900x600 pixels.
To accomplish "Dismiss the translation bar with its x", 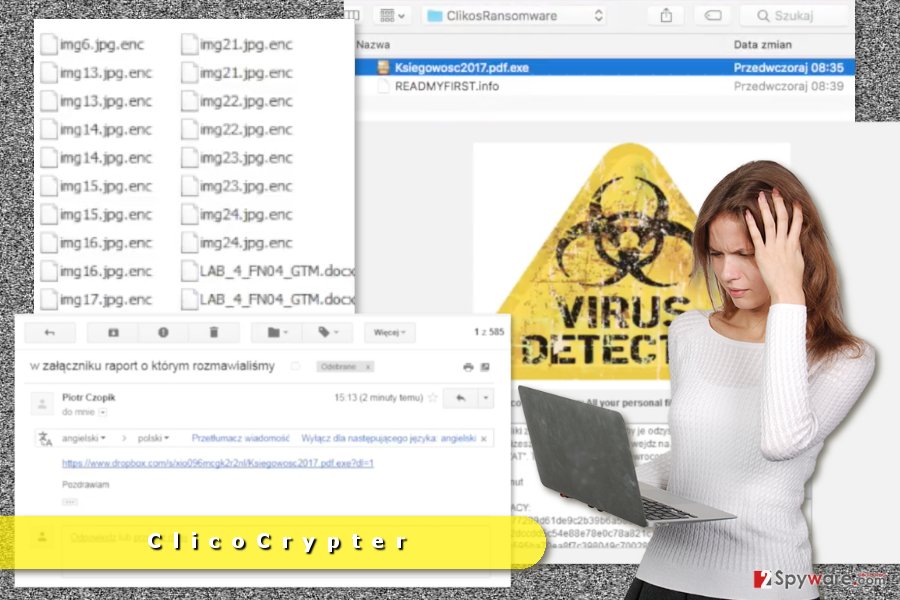I will pyautogui.click(x=484, y=439).
